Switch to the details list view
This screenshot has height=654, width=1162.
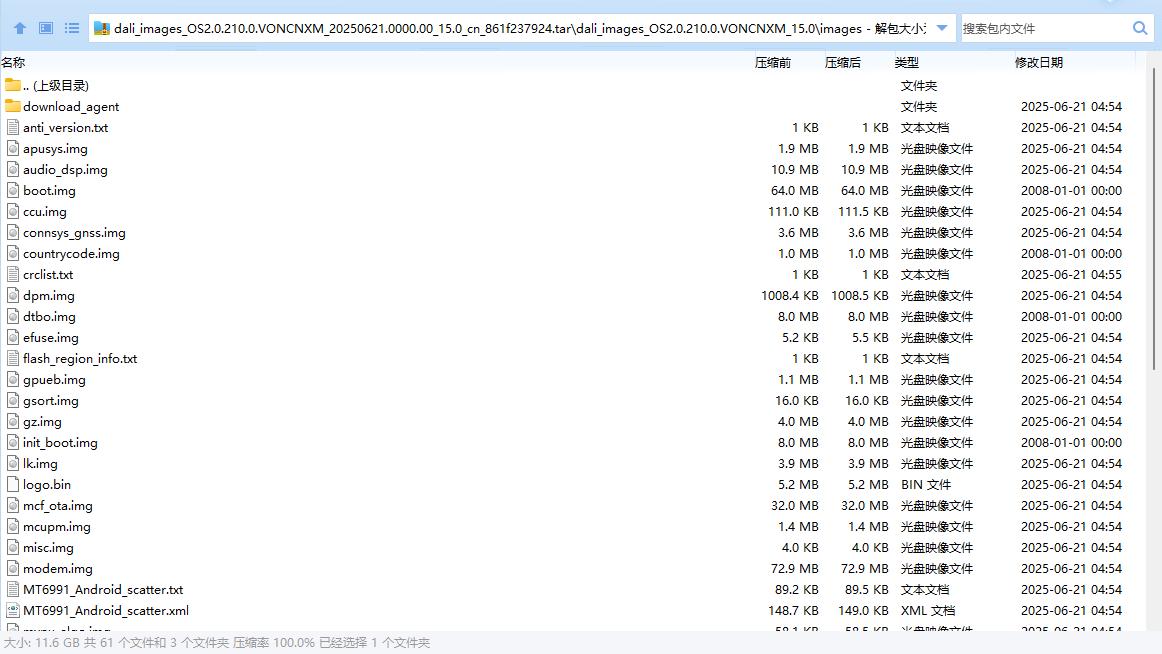(72, 28)
